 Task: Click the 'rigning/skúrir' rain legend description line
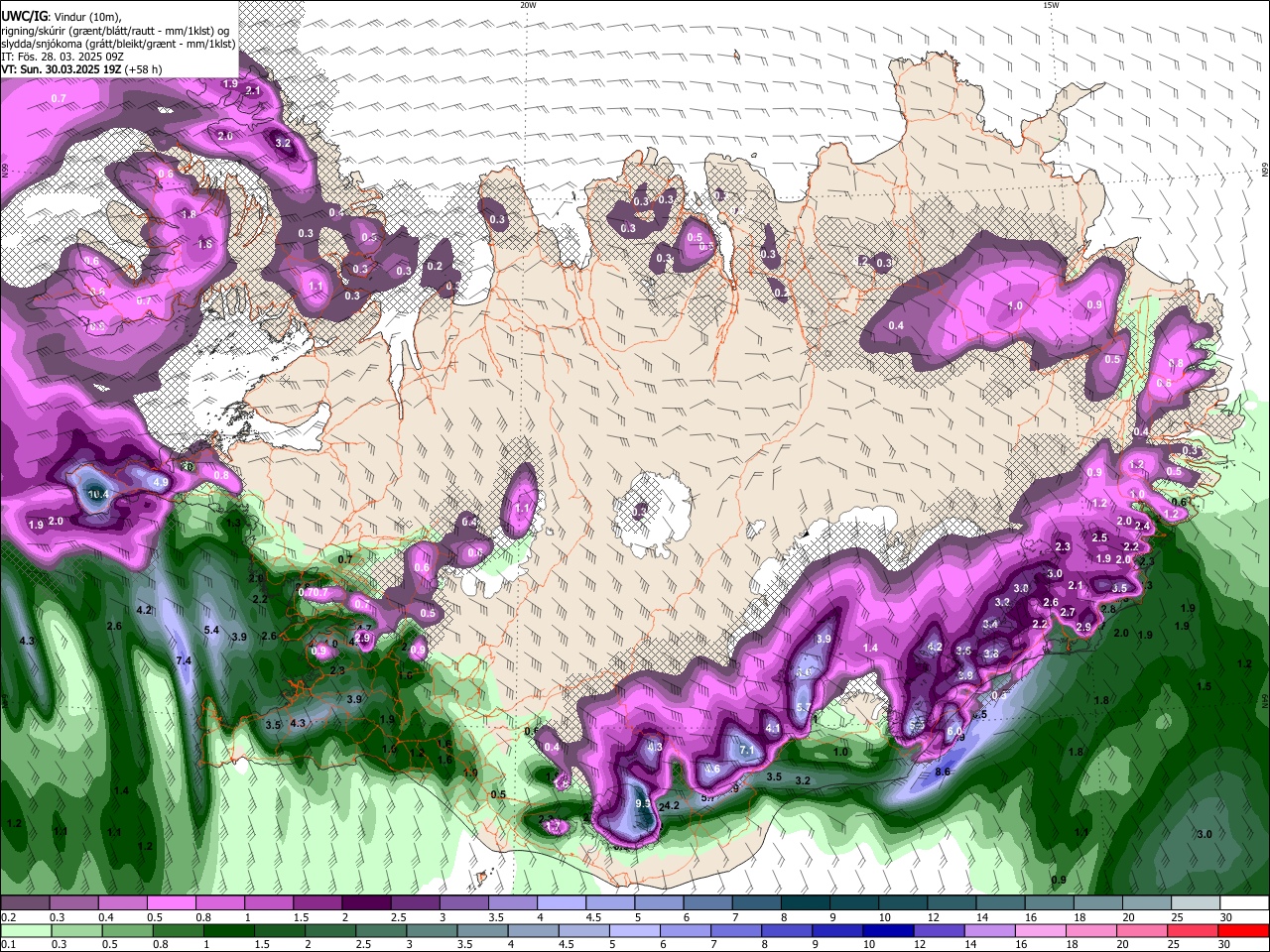click(115, 30)
